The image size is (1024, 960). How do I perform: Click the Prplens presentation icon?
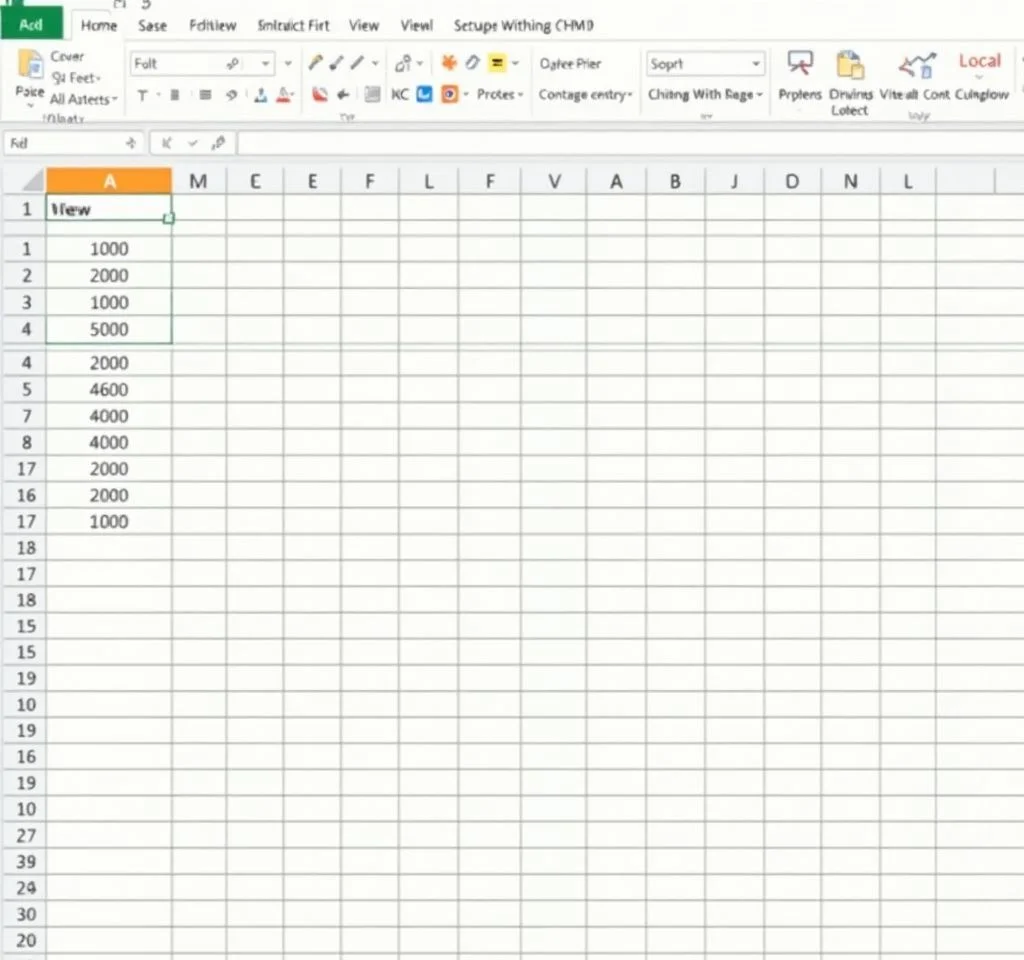800,66
